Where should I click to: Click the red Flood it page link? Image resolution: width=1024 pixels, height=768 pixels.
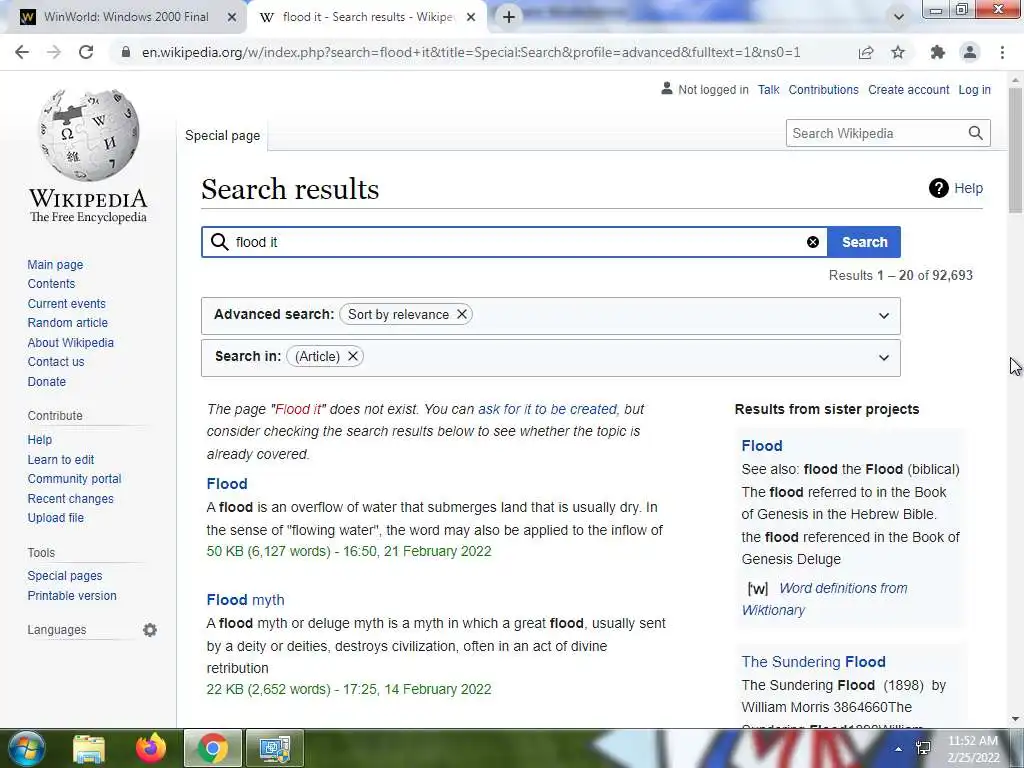(x=298, y=409)
